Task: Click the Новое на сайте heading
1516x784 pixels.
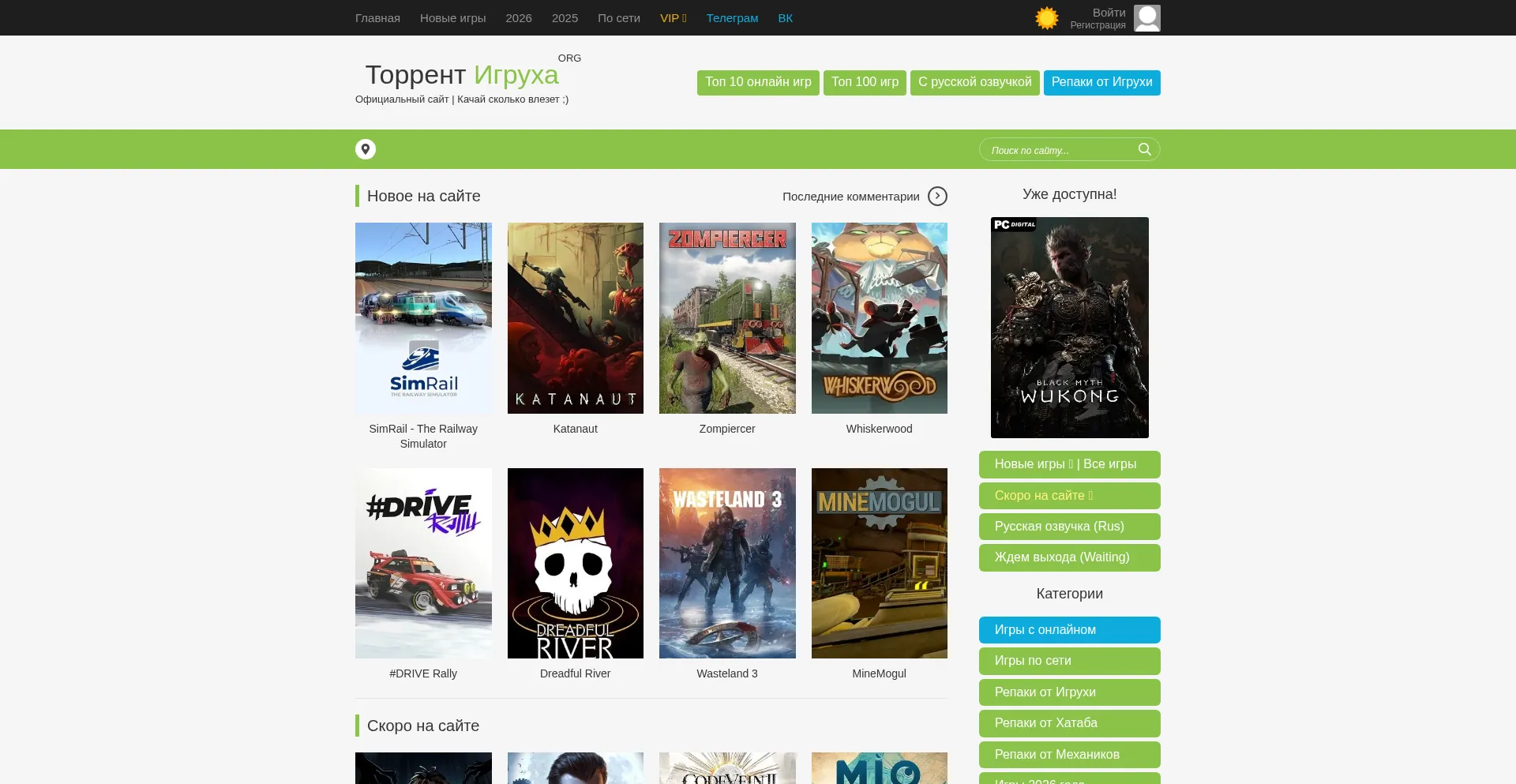Action: coord(424,196)
